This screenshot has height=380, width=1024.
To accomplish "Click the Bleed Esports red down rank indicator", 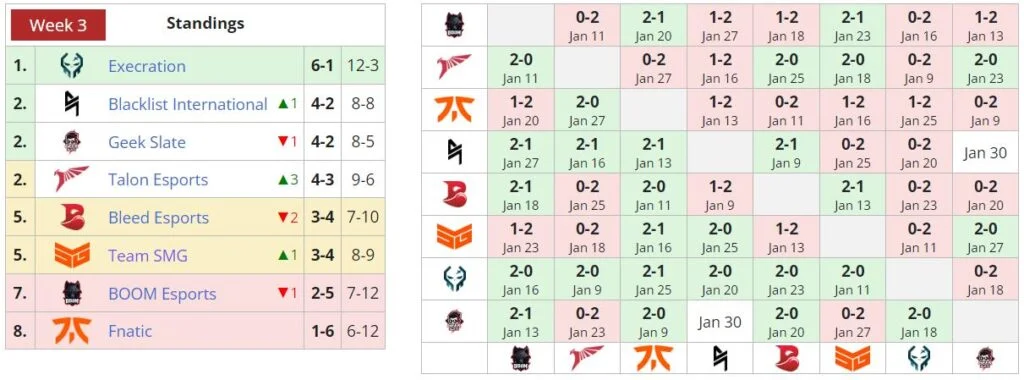I will point(288,217).
